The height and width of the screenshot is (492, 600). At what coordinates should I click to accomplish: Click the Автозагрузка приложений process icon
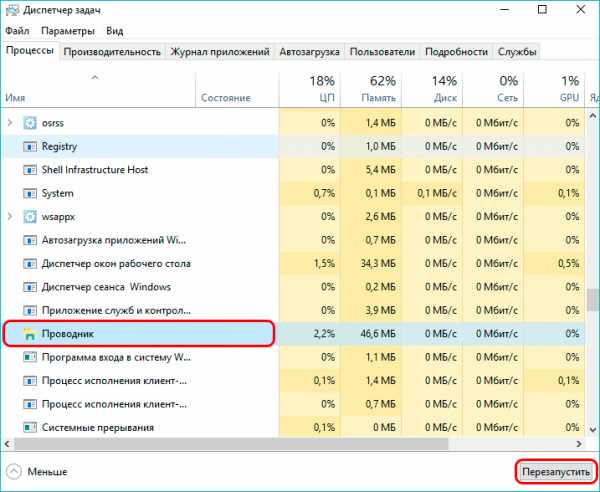tap(30, 240)
